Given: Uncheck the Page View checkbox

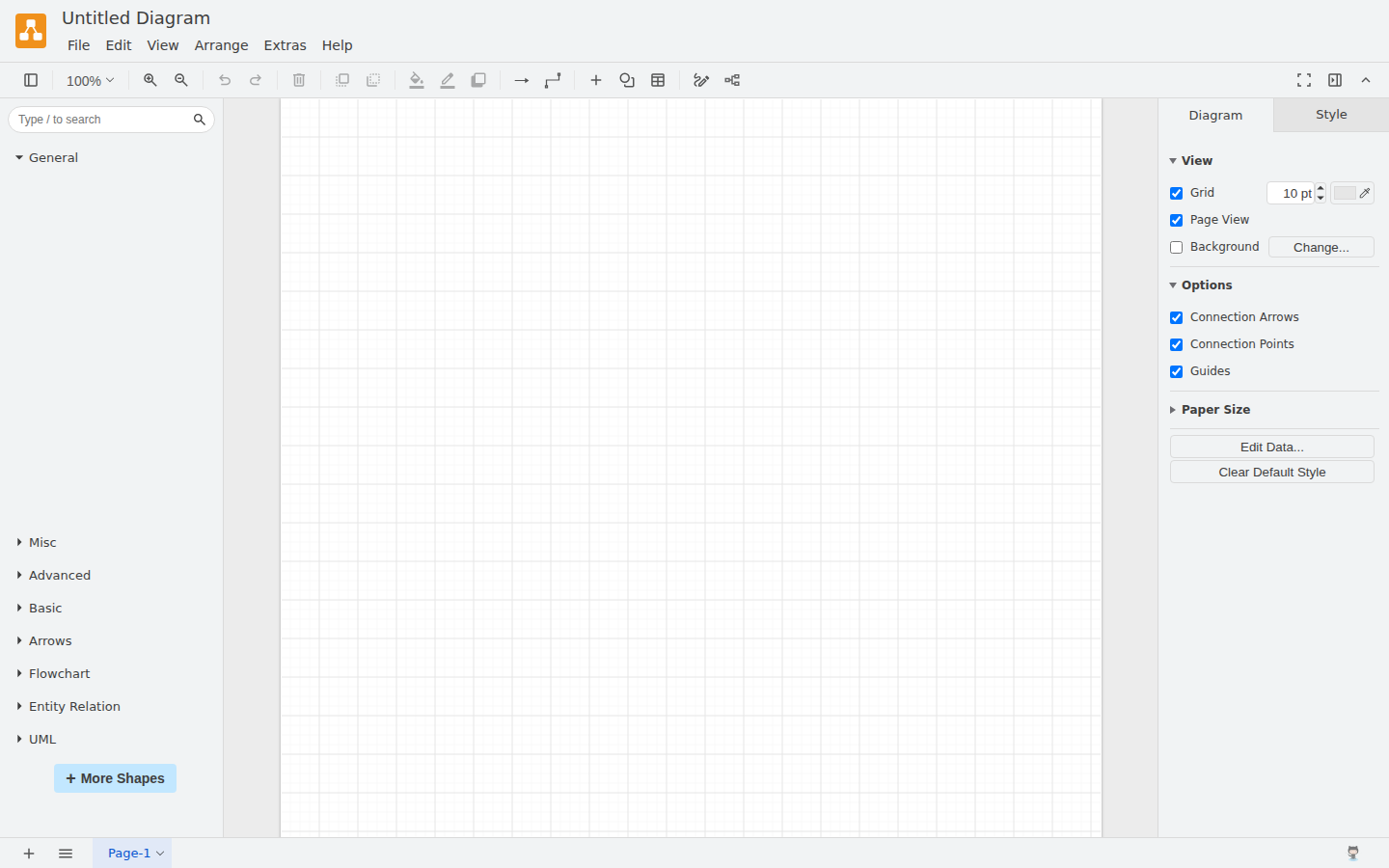Looking at the screenshot, I should point(1176,220).
